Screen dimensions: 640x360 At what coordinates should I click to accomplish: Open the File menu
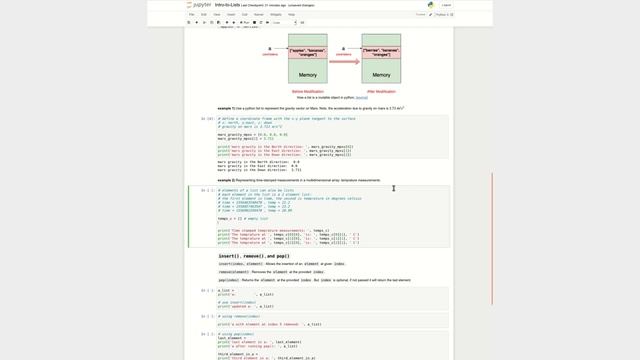(191, 14)
